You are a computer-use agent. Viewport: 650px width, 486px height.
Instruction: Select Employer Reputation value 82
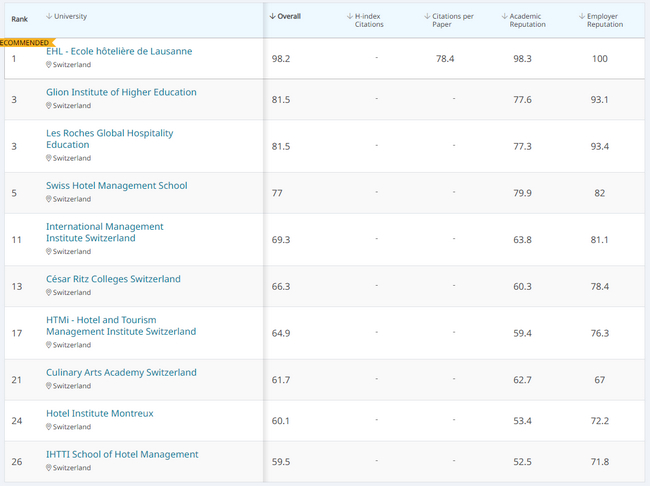pyautogui.click(x=599, y=193)
